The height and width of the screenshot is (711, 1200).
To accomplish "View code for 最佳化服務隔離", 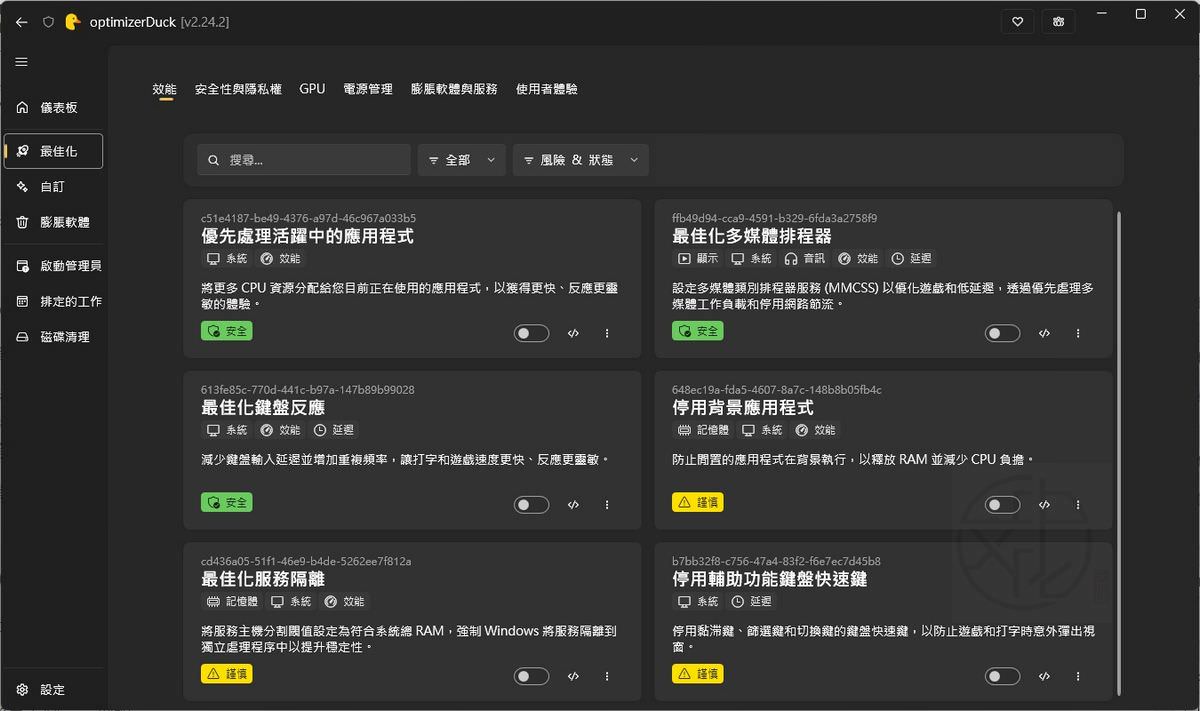I will tap(573, 677).
